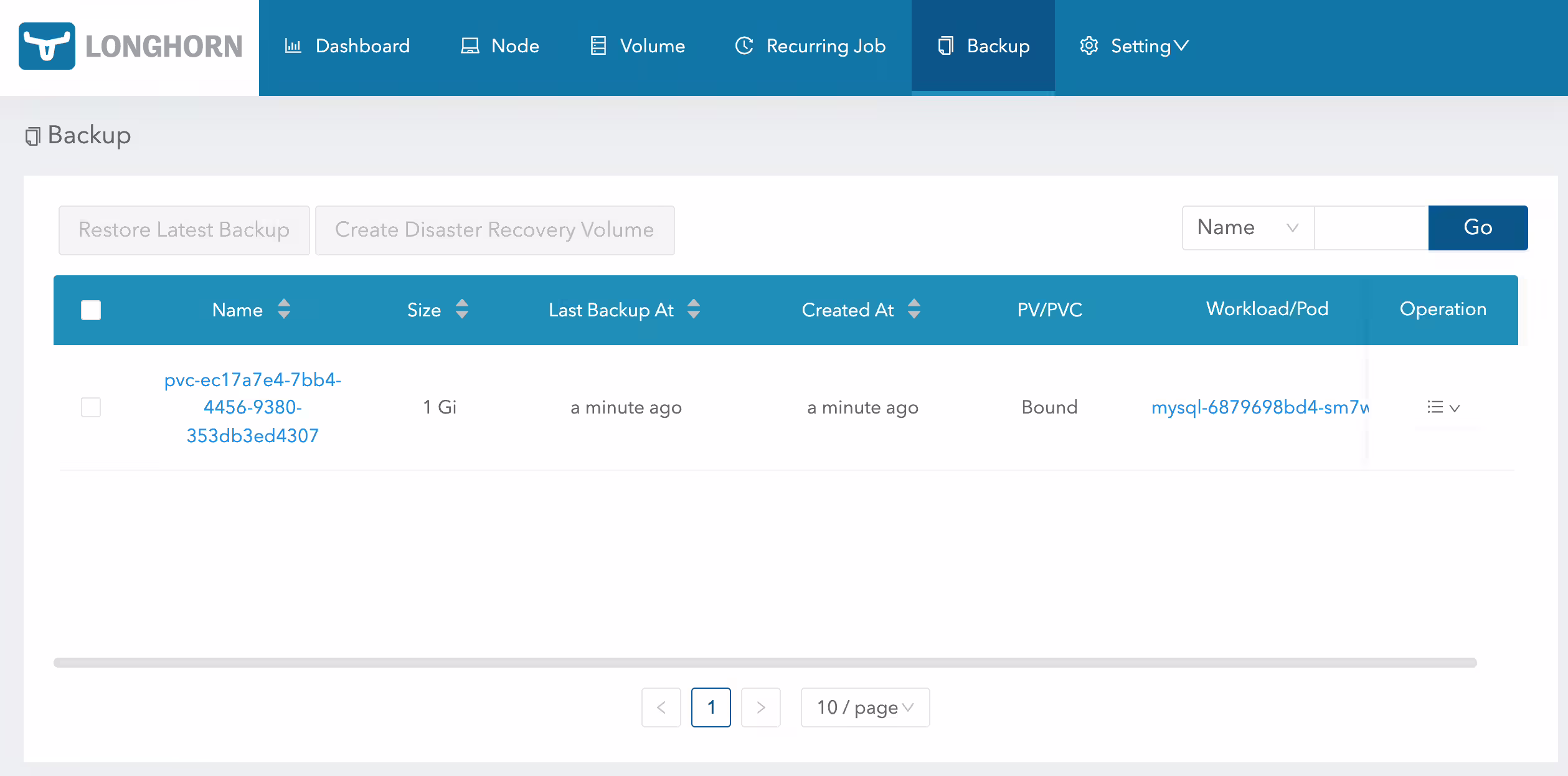Screen dimensions: 1568x776
Task: Click the Longhorn bull logo icon
Action: coord(47,46)
